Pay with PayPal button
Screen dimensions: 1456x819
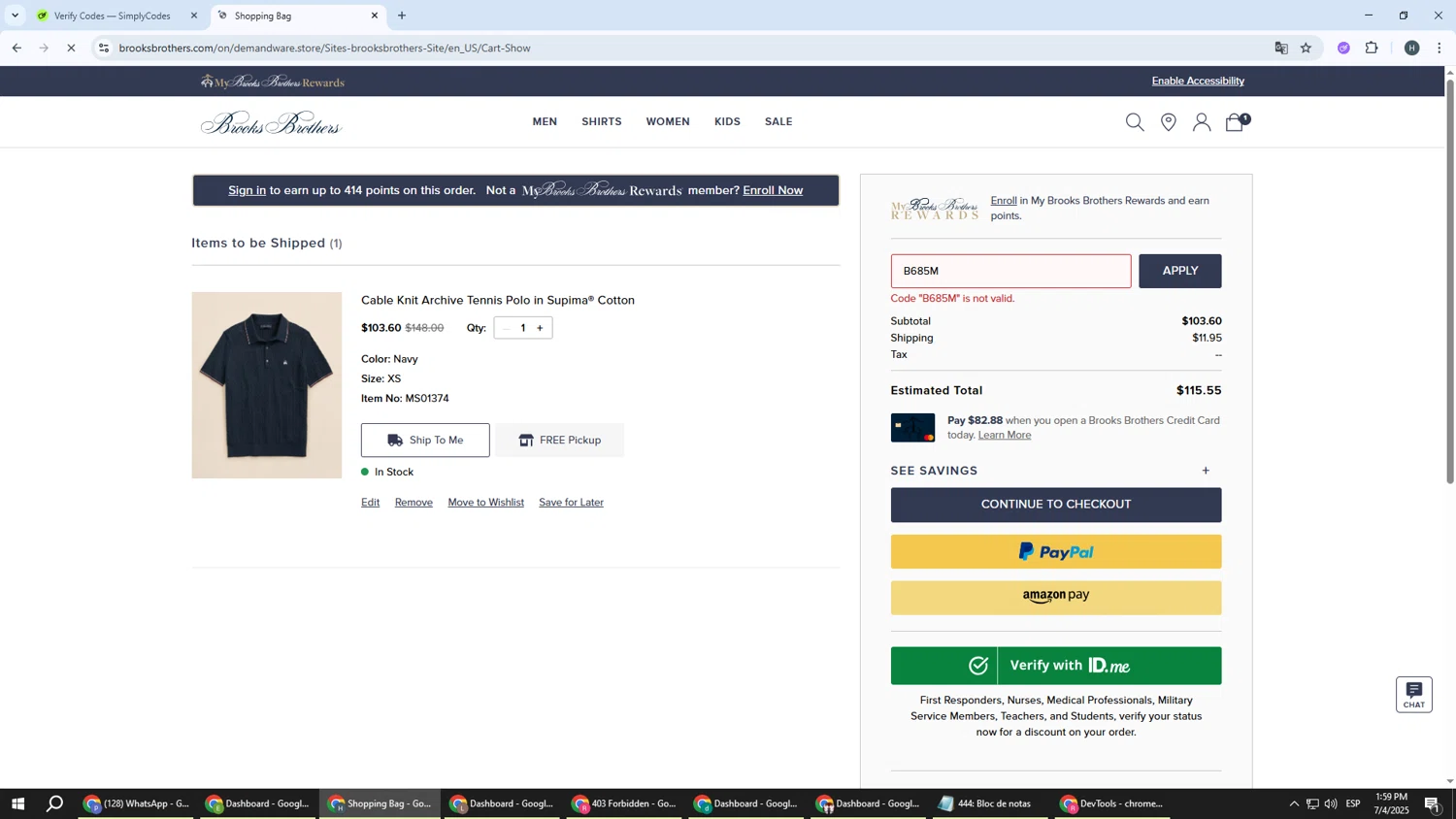1056,551
